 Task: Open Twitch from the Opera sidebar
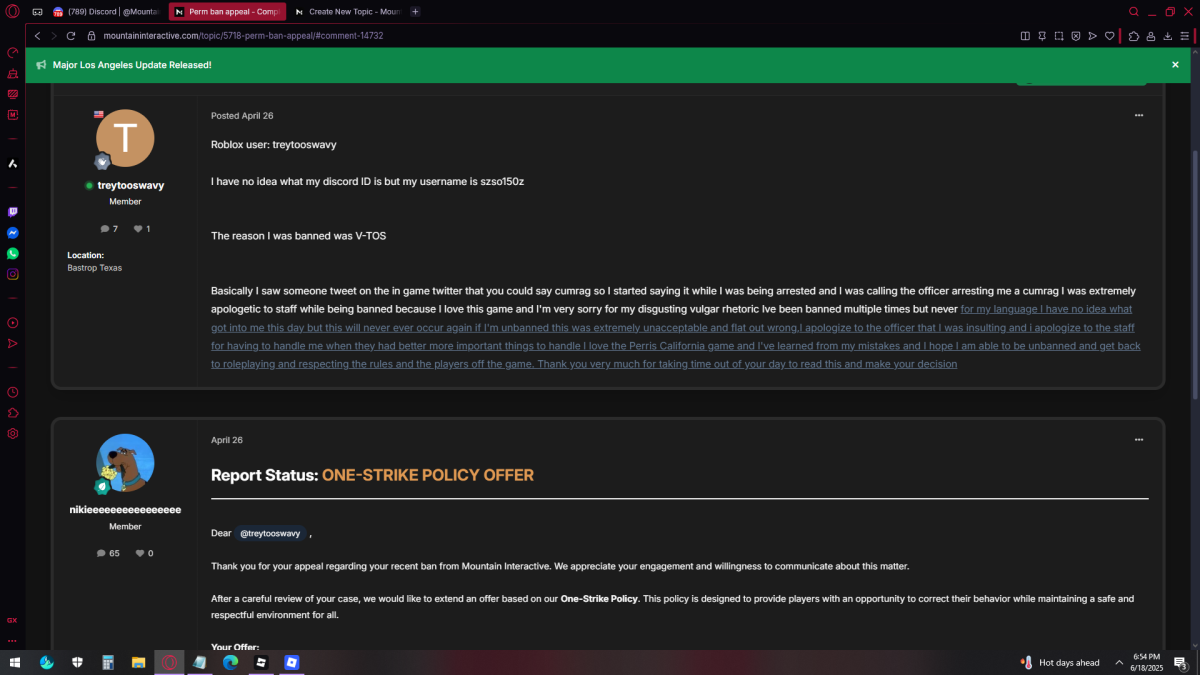tap(13, 212)
